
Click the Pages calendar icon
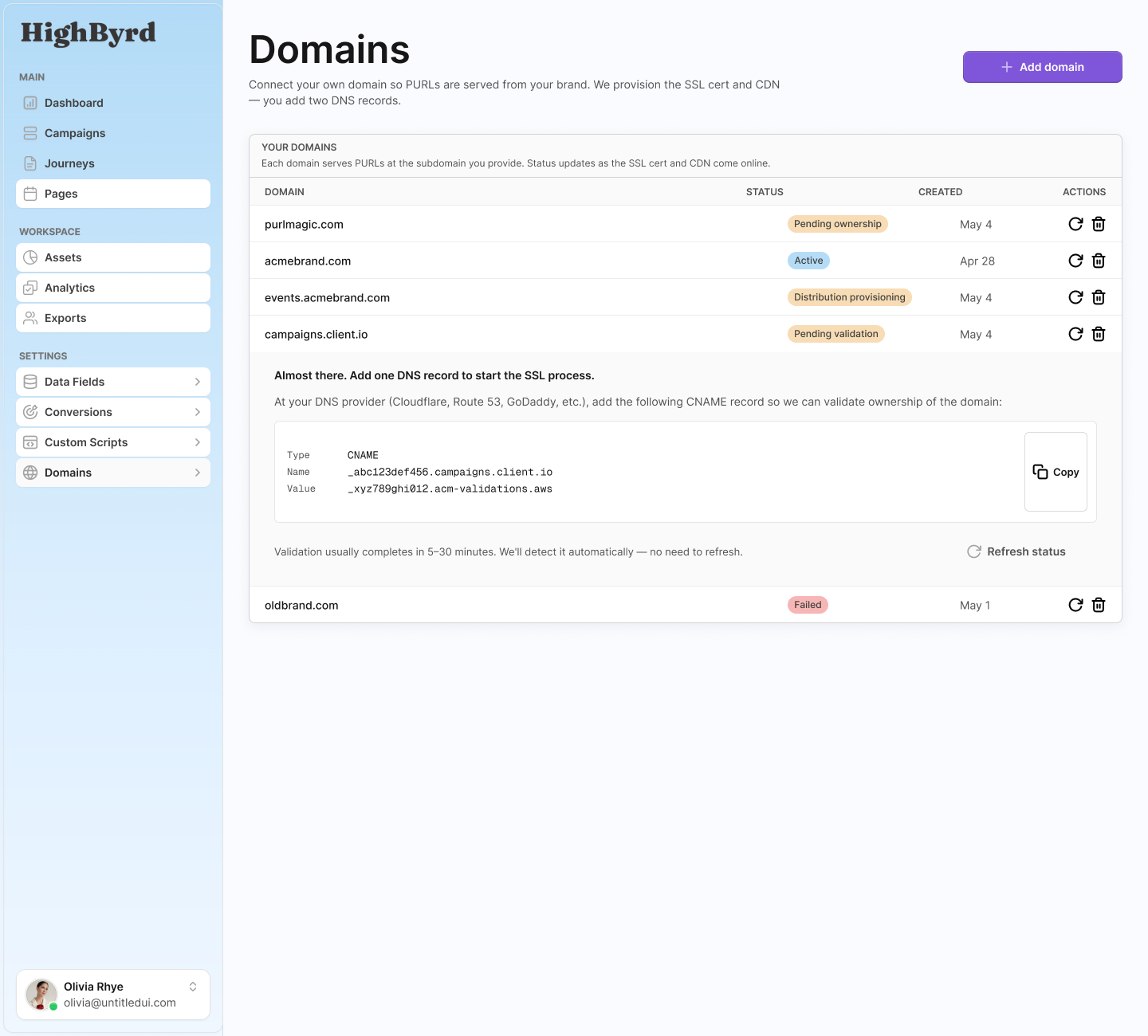pos(30,194)
